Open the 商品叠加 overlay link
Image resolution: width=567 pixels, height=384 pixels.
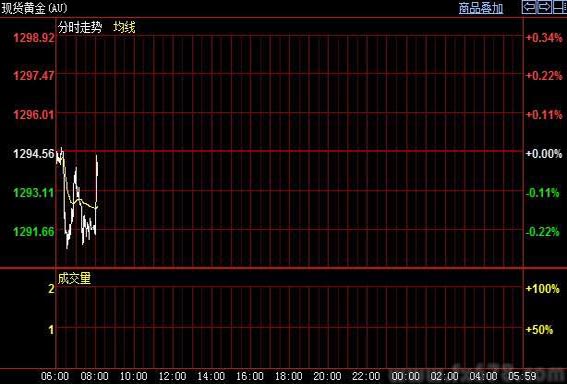[x=481, y=8]
